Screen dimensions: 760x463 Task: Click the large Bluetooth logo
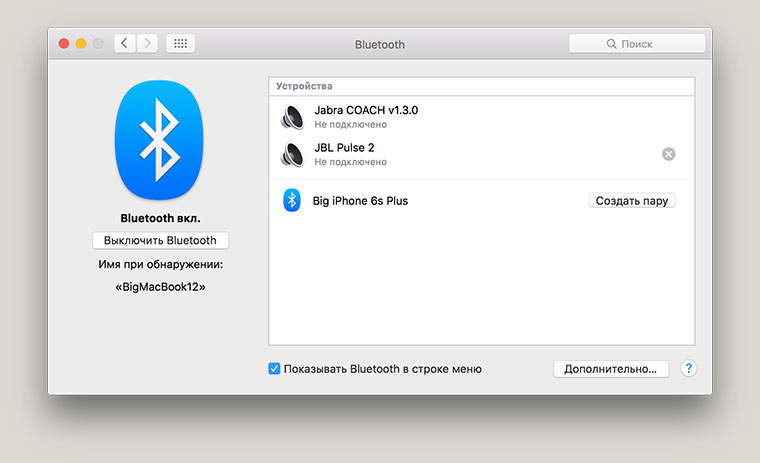(x=159, y=140)
